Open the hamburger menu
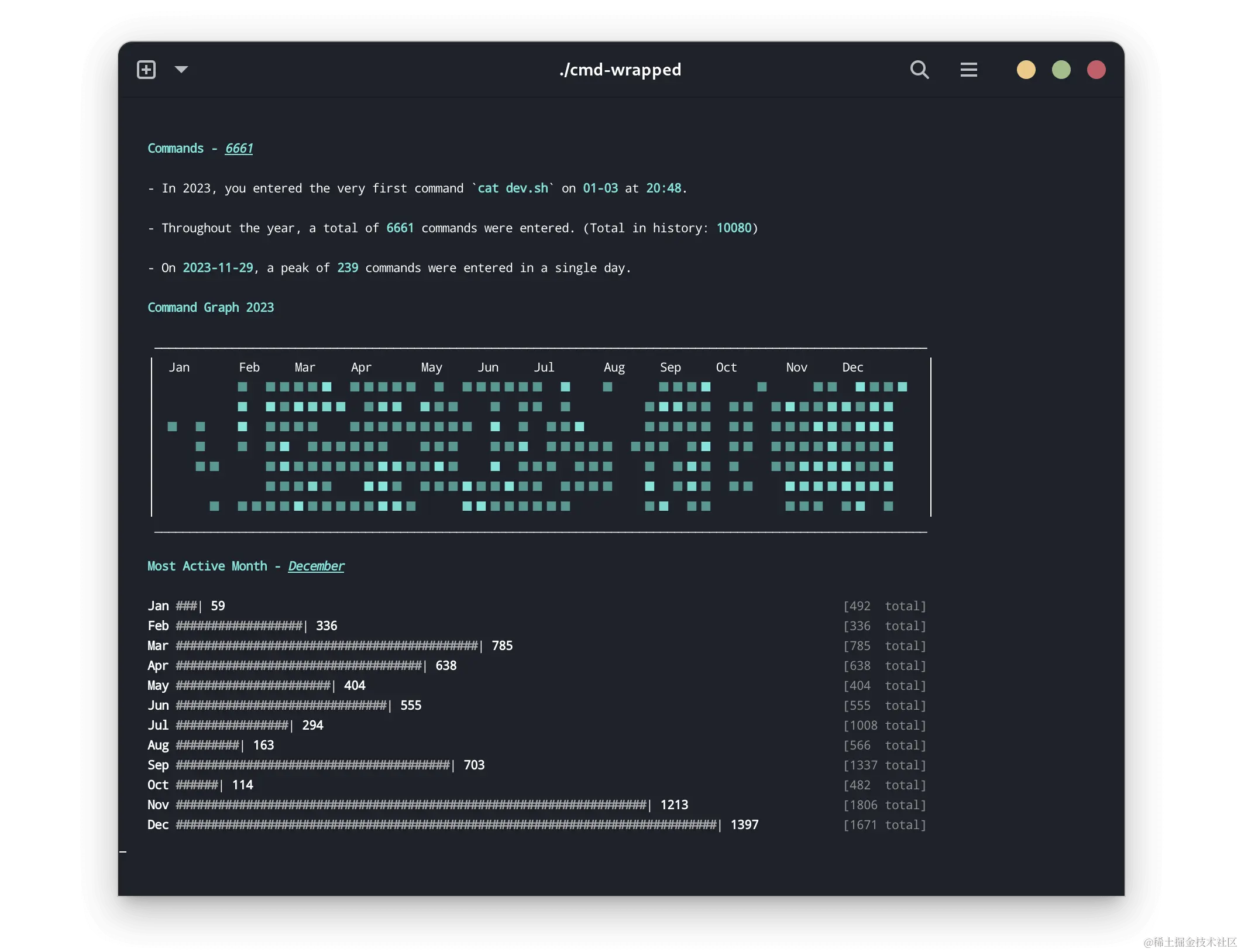 point(968,70)
